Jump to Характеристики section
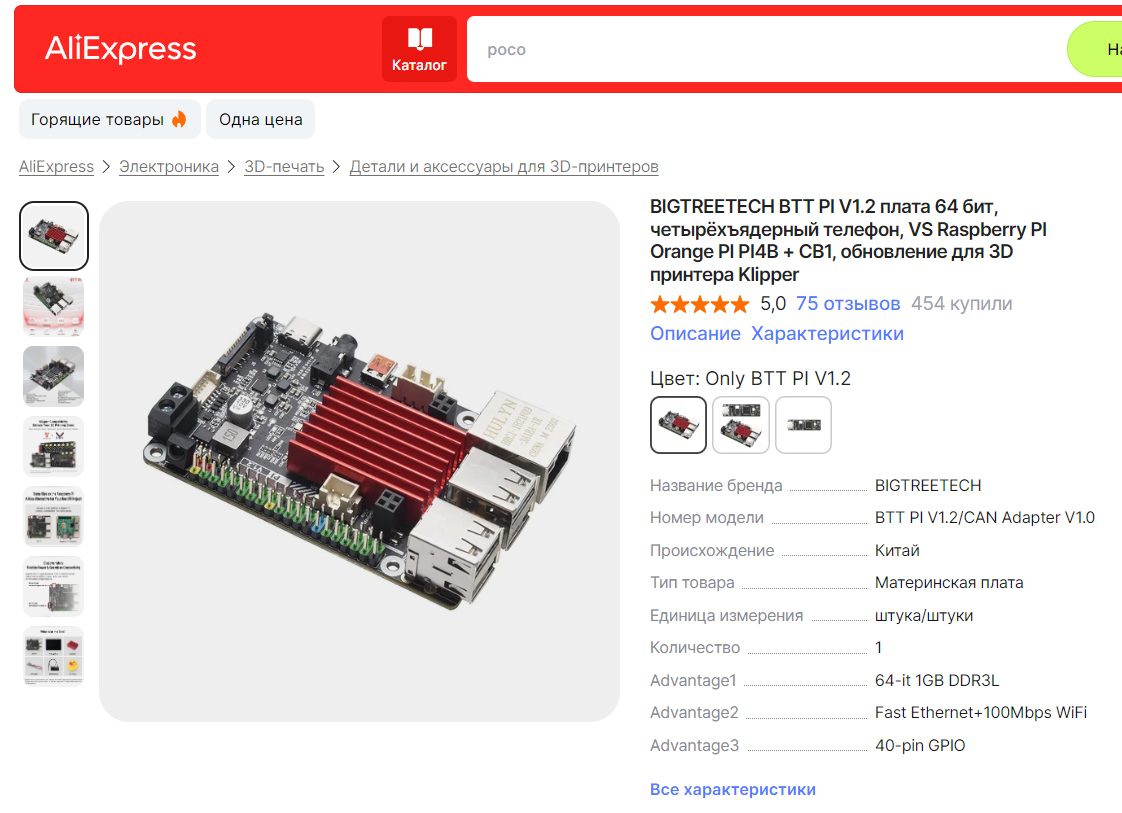The image size is (1122, 813). click(827, 334)
